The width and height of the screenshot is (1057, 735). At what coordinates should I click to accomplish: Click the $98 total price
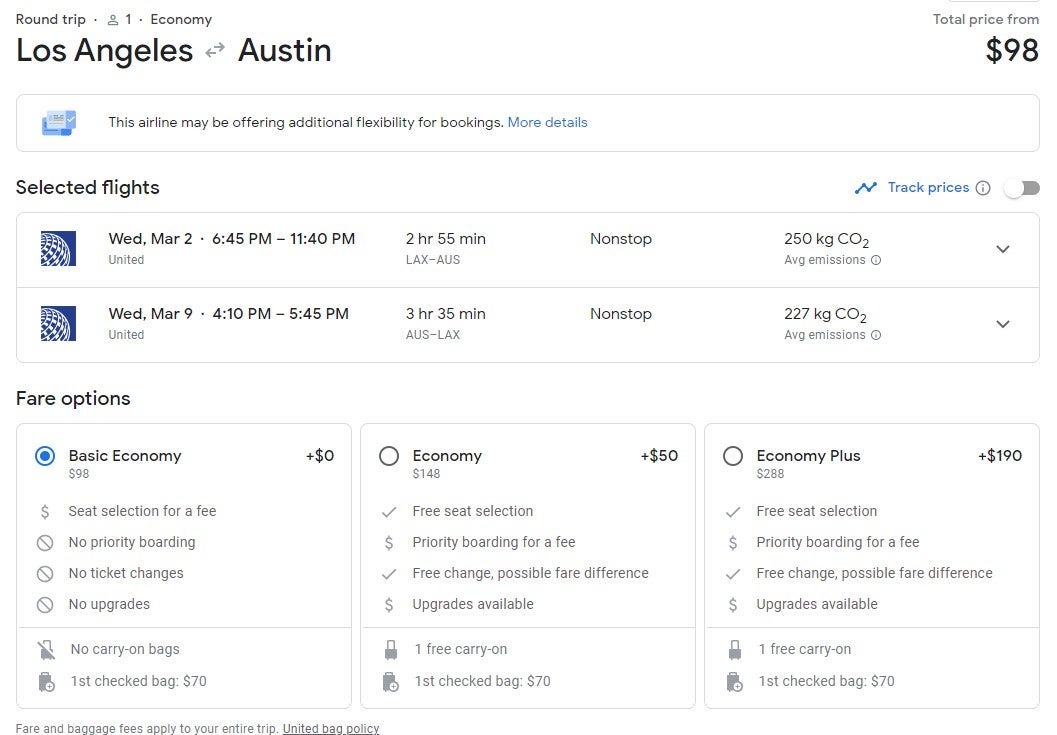tap(1012, 51)
